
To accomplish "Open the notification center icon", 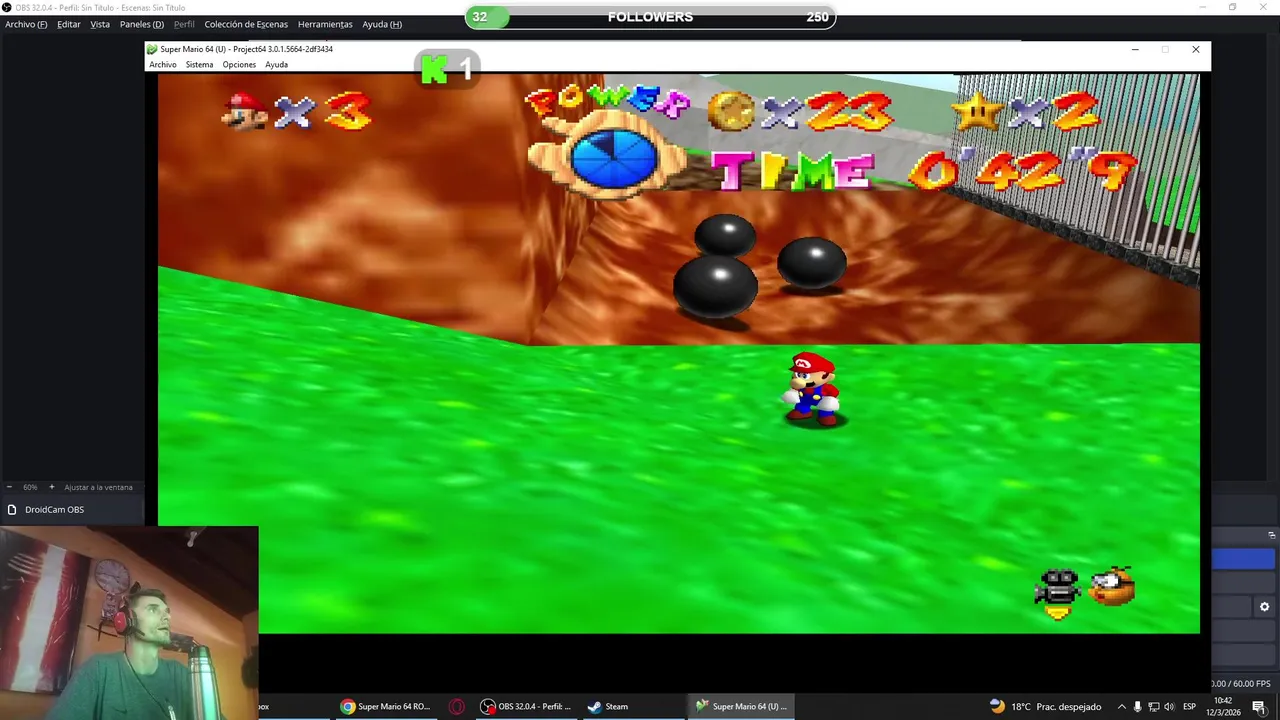I will [x=1259, y=706].
